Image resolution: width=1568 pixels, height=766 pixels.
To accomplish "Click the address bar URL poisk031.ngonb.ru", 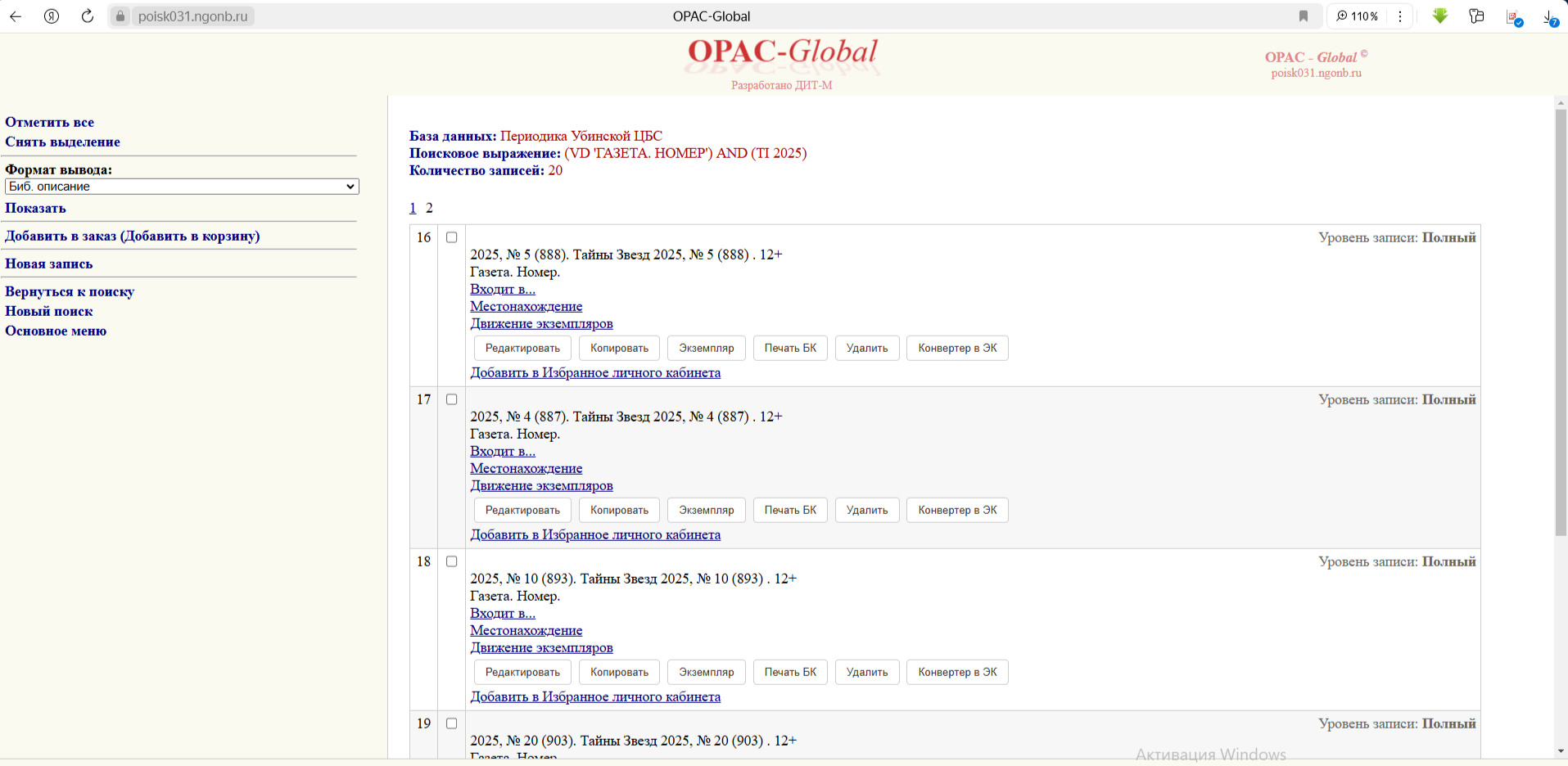I will pos(192,16).
